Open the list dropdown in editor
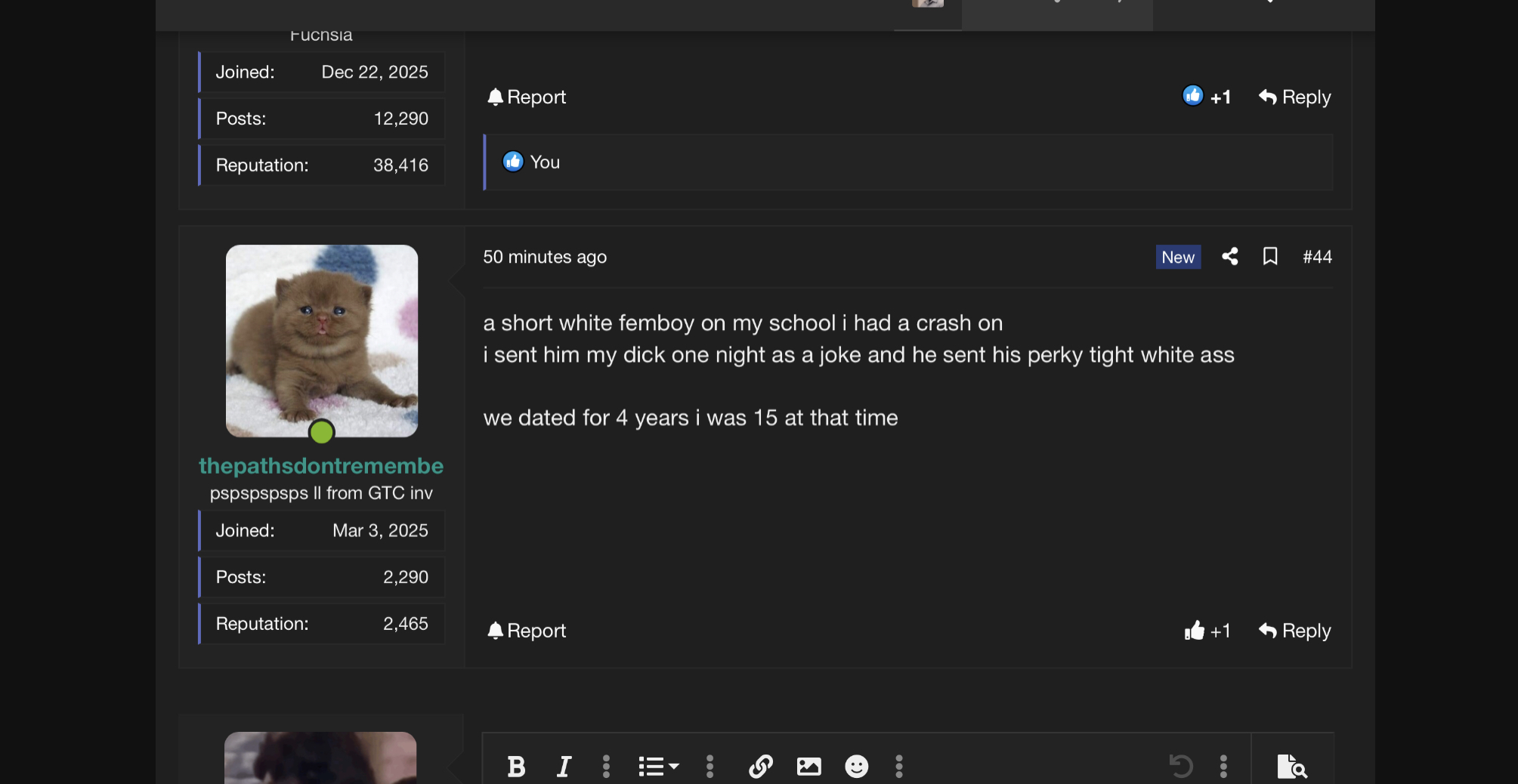This screenshot has height=784, width=1518. (x=659, y=767)
